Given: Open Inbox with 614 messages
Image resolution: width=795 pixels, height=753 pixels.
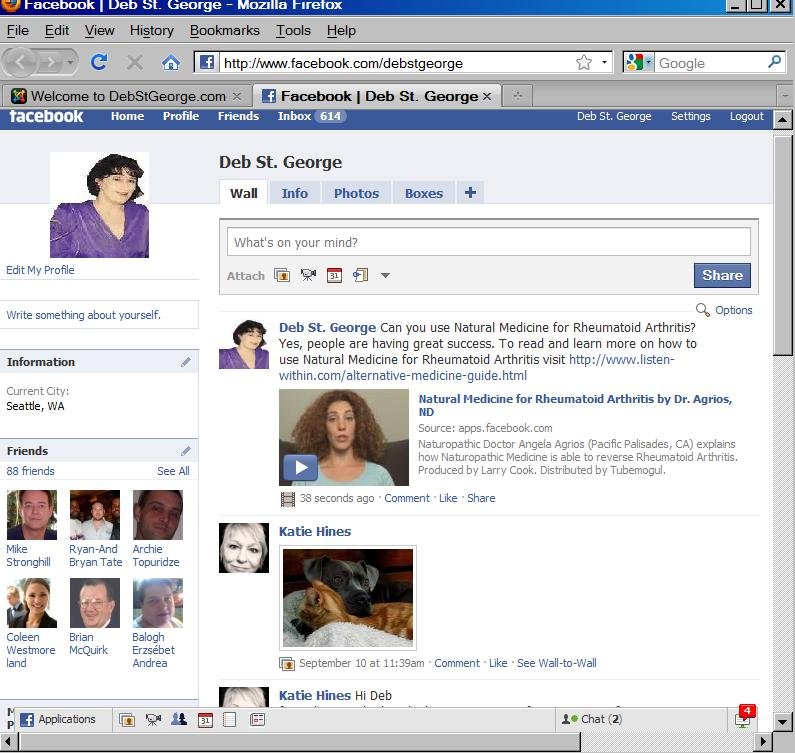Looking at the screenshot, I should click(311, 116).
